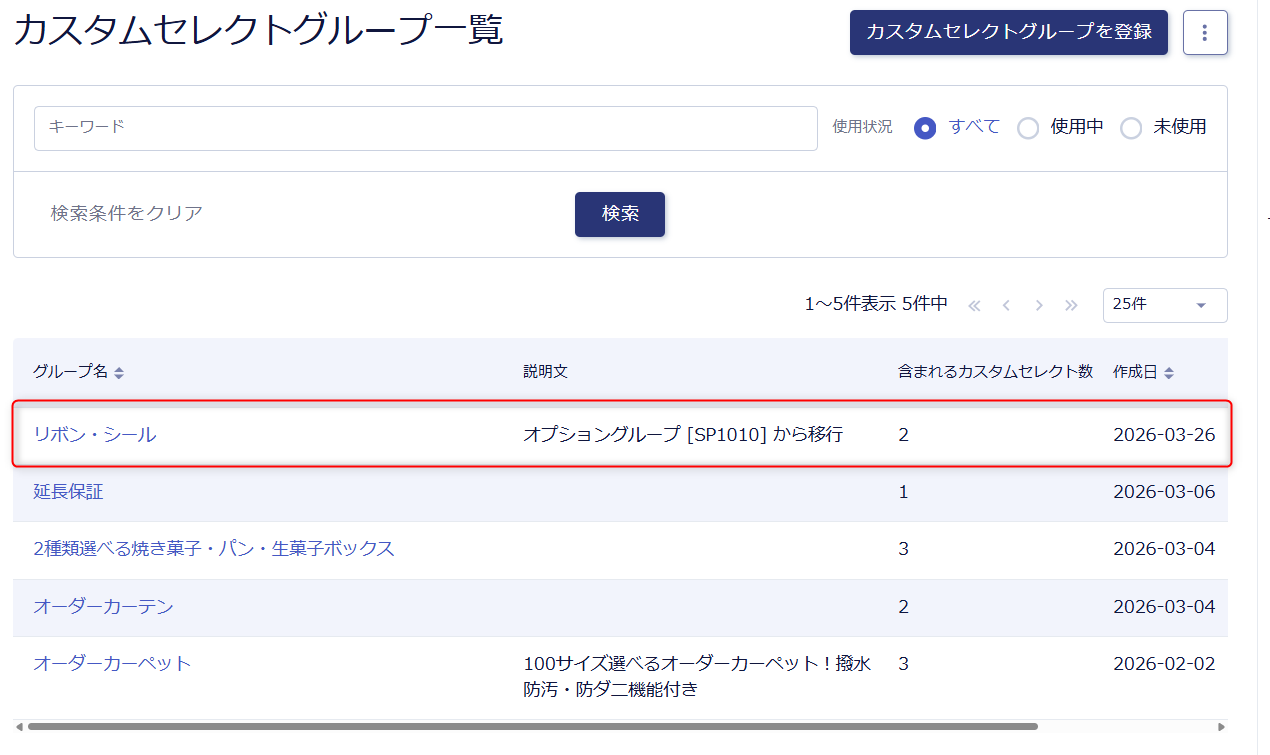Click 検索条件をクリア link
Viewport: 1270px width, 755px height.
pos(127,213)
